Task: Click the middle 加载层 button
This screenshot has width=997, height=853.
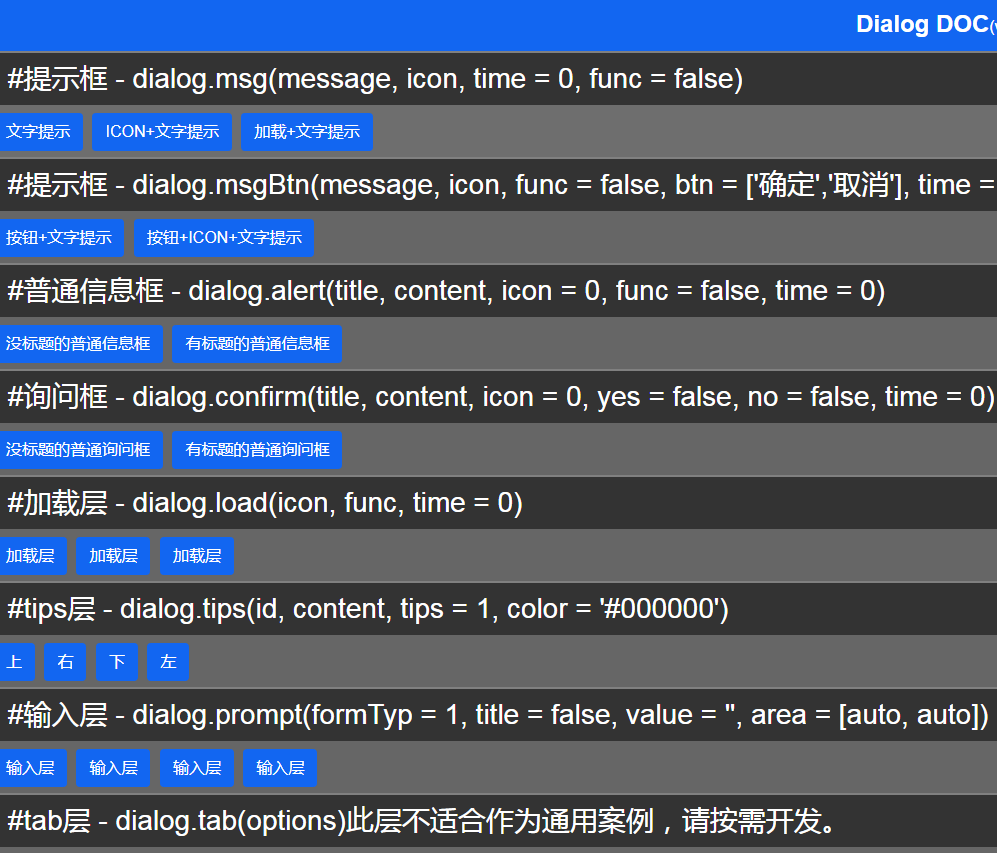Action: pos(112,556)
